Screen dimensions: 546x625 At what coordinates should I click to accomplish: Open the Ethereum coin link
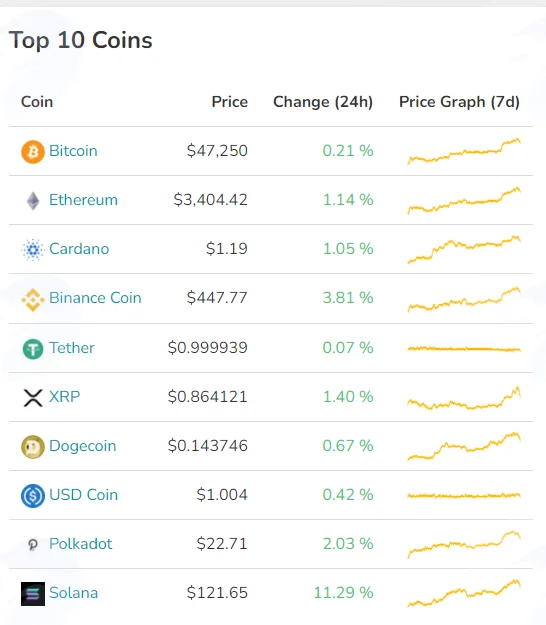83,200
